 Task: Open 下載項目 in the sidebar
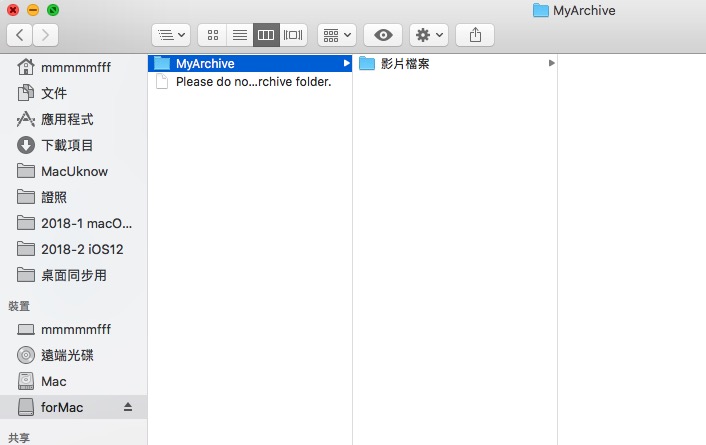[67, 145]
